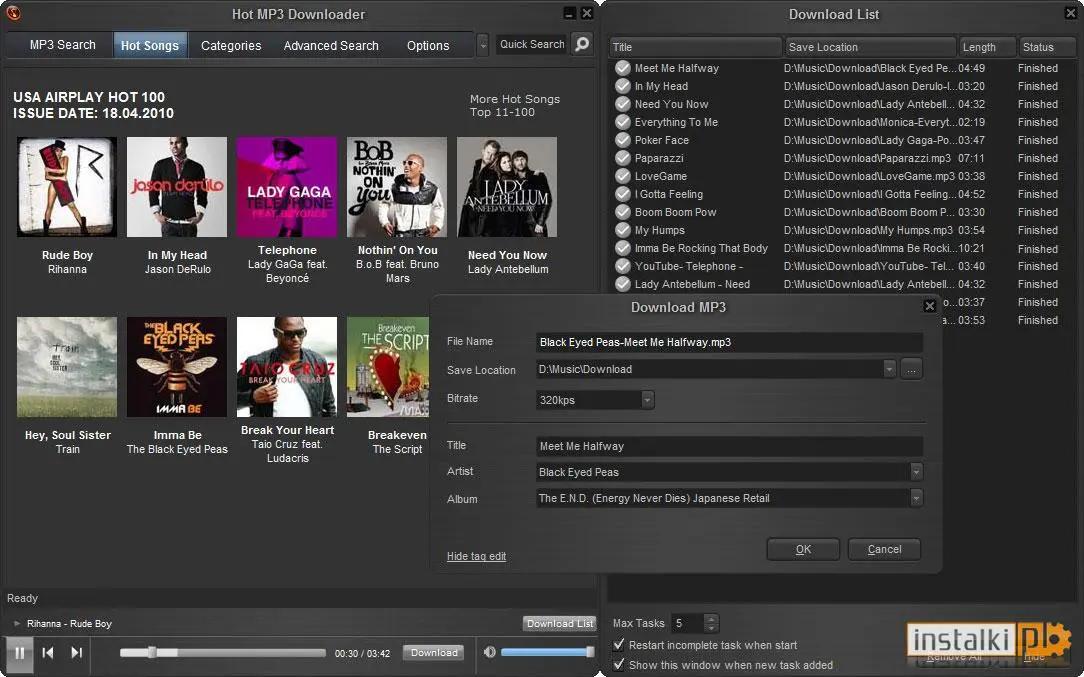Sort download list by Length column
1084x677 pixels.
click(987, 47)
